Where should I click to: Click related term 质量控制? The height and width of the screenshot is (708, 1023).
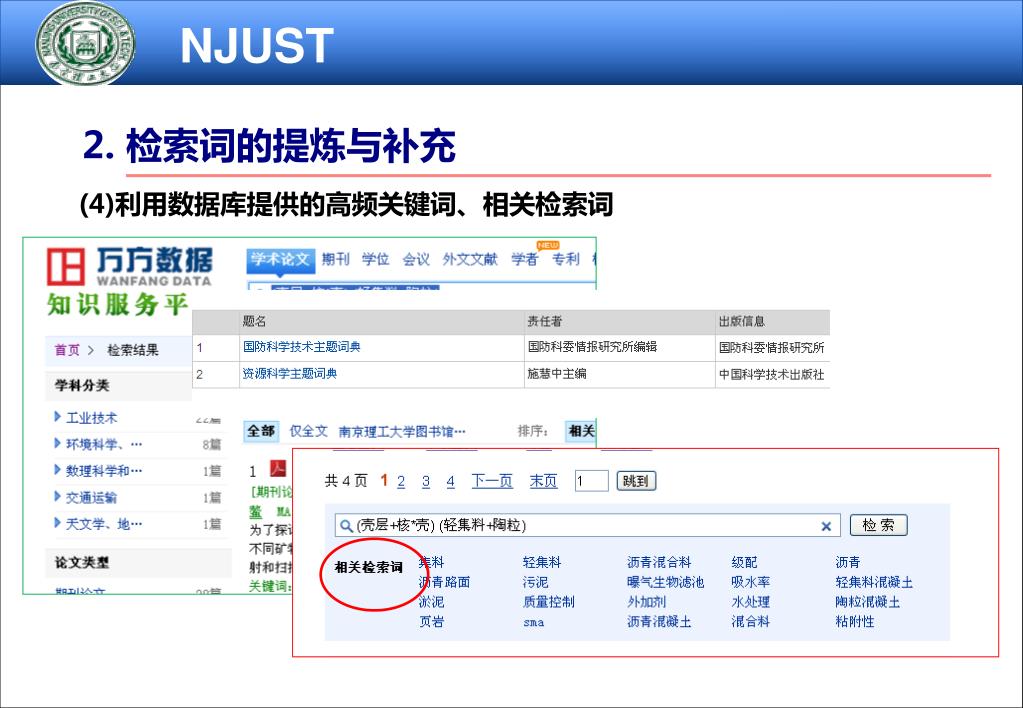[x=549, y=602]
